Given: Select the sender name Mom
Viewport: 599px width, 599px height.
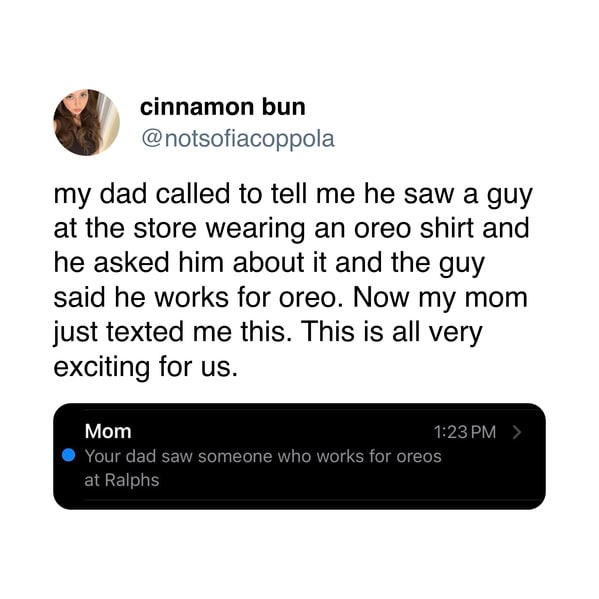Looking at the screenshot, I should coord(108,431).
